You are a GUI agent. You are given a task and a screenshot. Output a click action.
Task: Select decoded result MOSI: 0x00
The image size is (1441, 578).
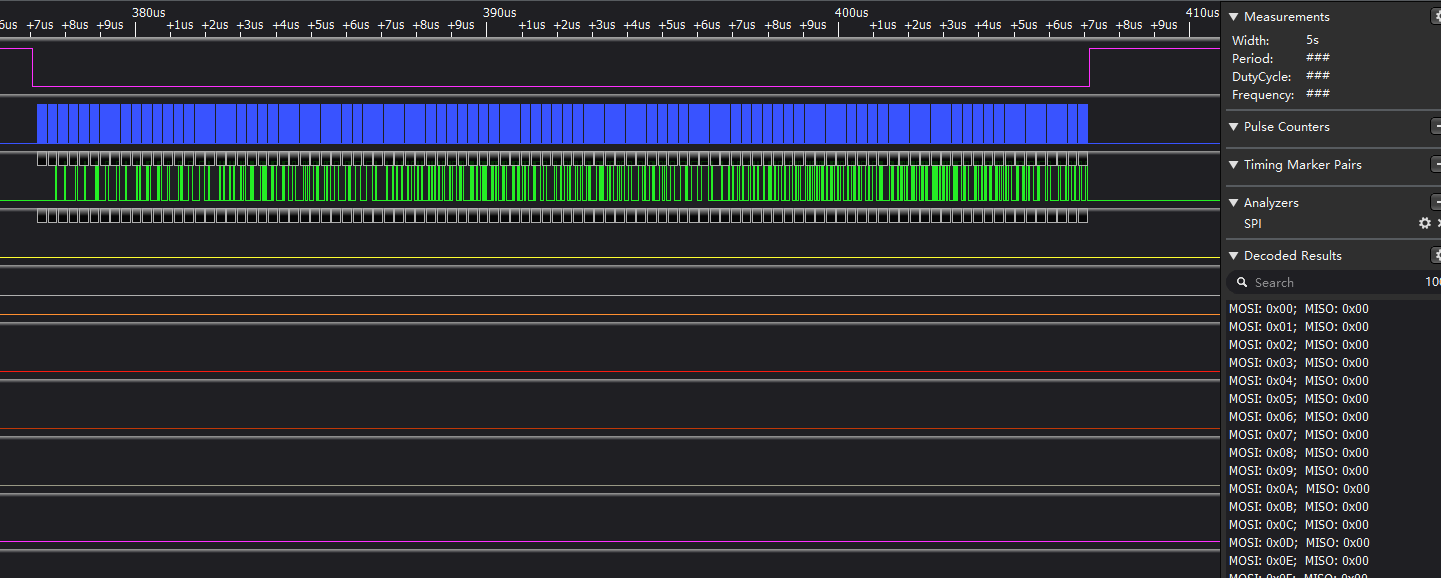[x=1298, y=309]
